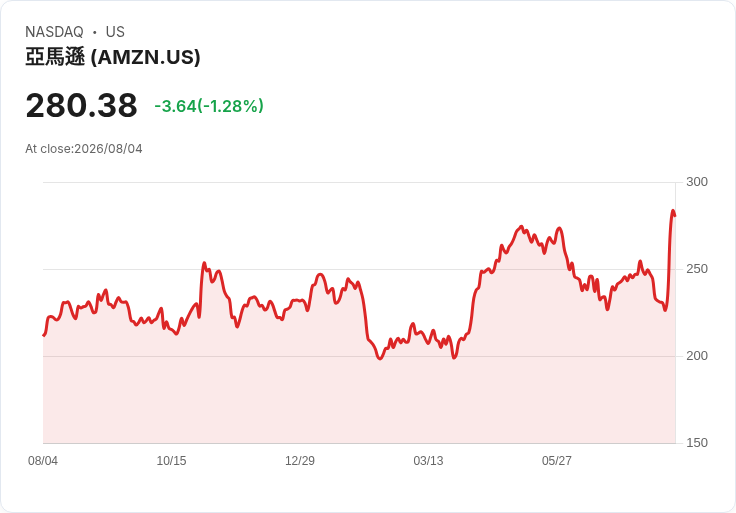This screenshot has width=736, height=513.
Task: Click the latest price peak on chart
Action: click(x=673, y=211)
